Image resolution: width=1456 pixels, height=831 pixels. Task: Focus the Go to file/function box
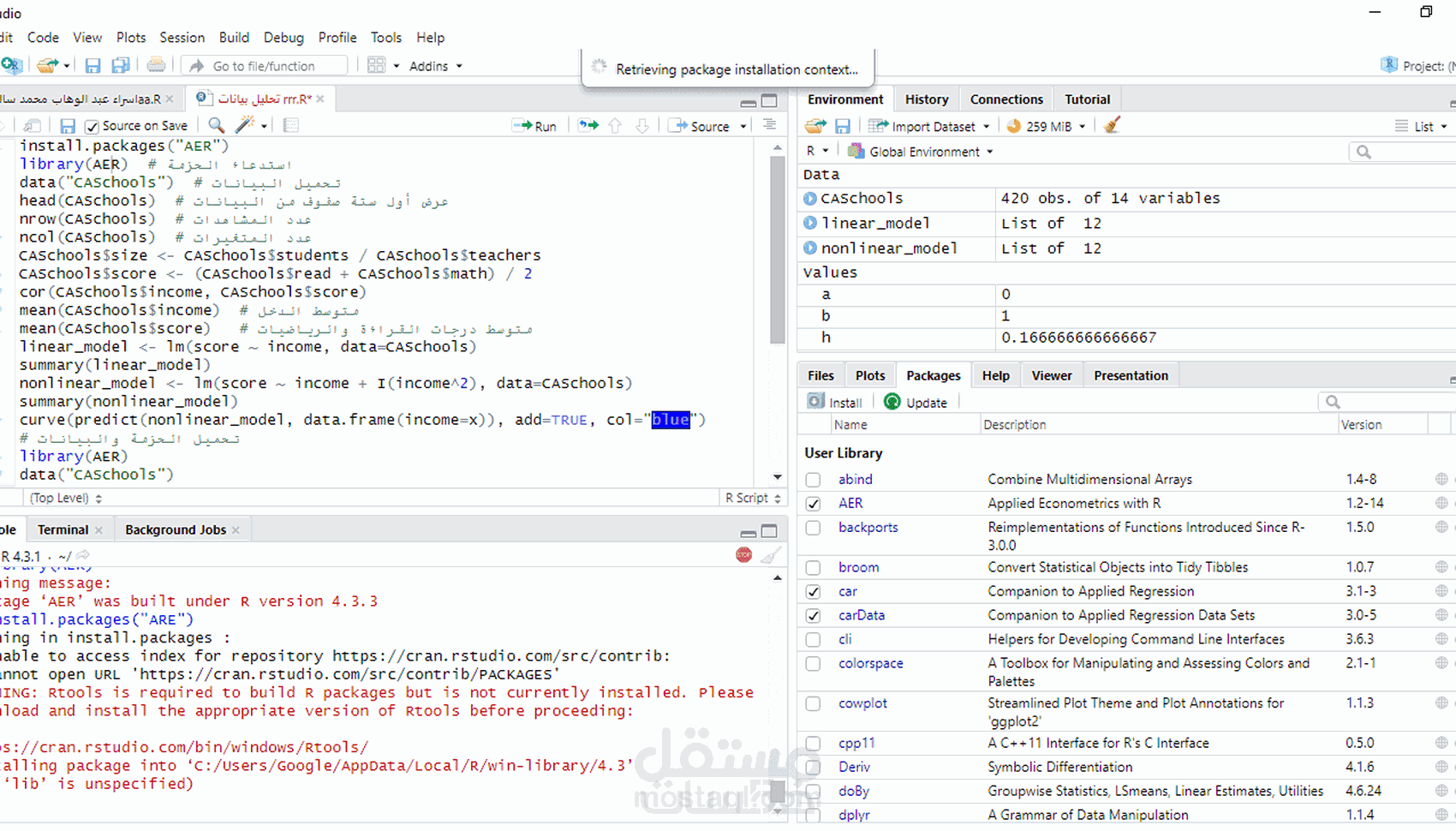tap(264, 66)
